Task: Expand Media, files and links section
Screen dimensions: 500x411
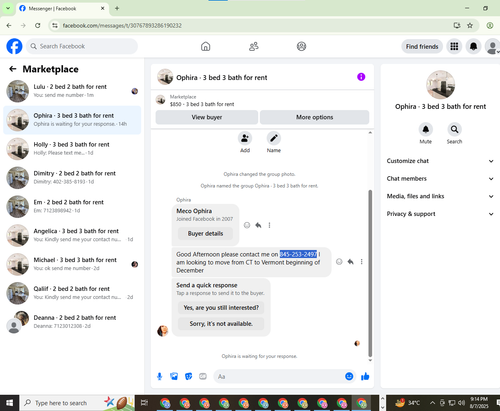Action: pyautogui.click(x=440, y=196)
